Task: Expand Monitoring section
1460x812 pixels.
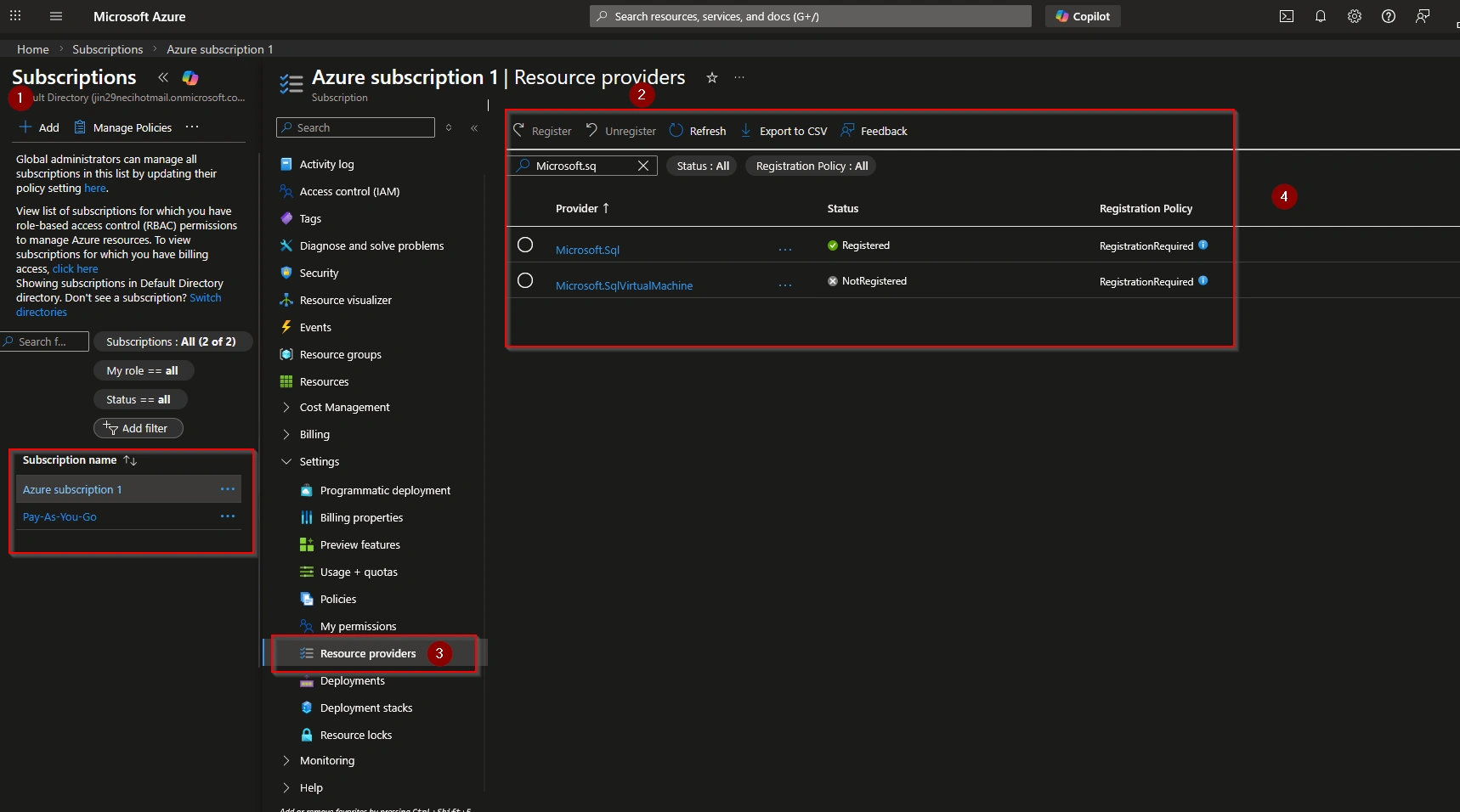Action: pos(319,761)
